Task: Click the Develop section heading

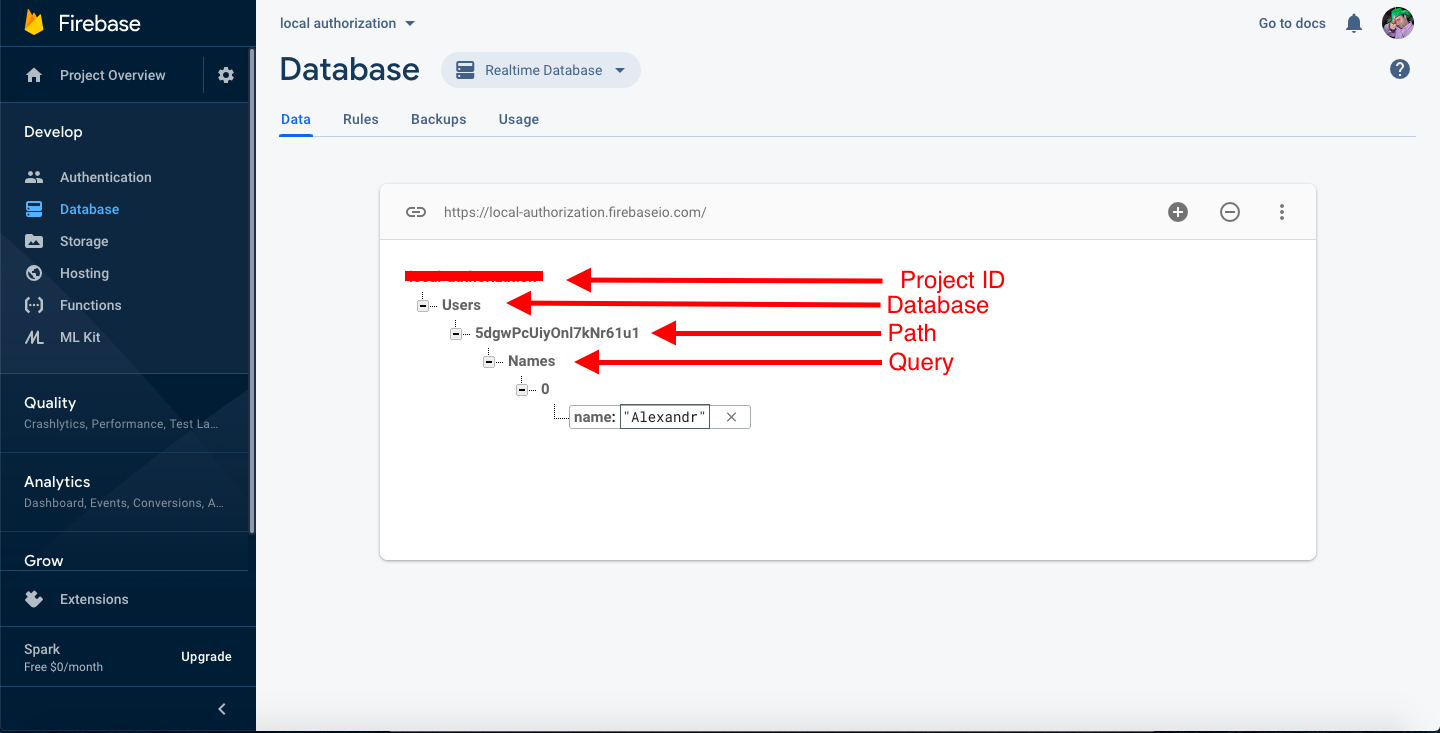Action: coord(53,132)
